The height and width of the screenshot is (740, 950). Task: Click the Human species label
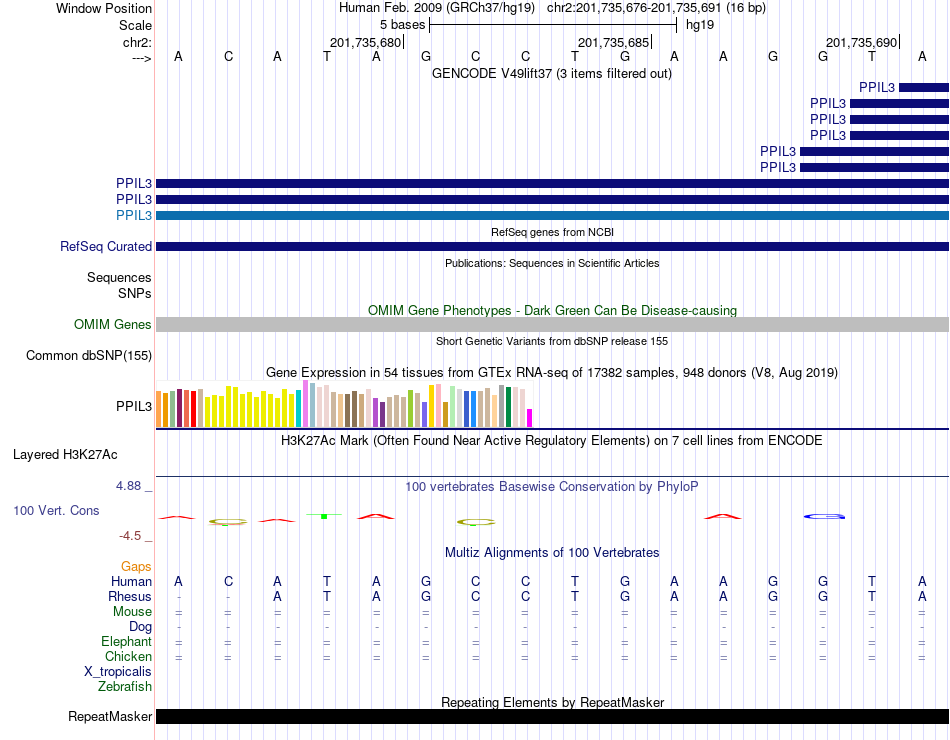[x=131, y=582]
